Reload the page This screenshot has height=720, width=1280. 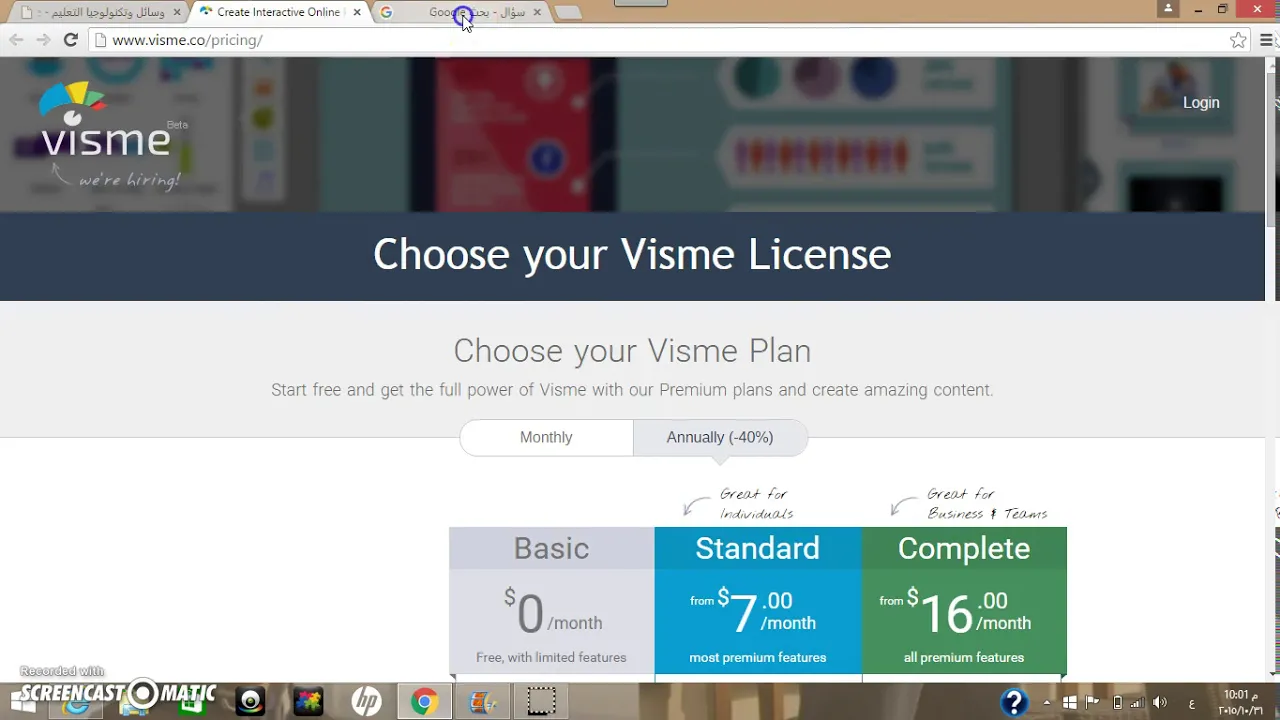click(x=70, y=40)
